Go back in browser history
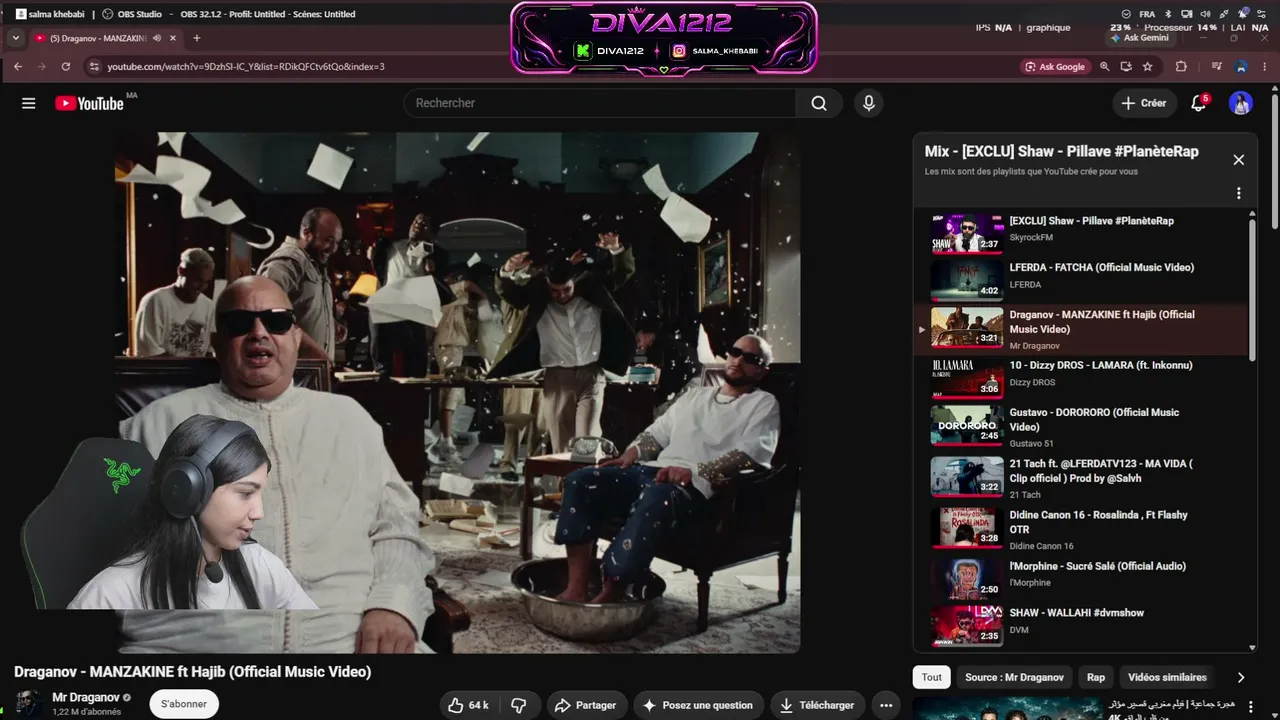The width and height of the screenshot is (1280, 720). point(17,66)
